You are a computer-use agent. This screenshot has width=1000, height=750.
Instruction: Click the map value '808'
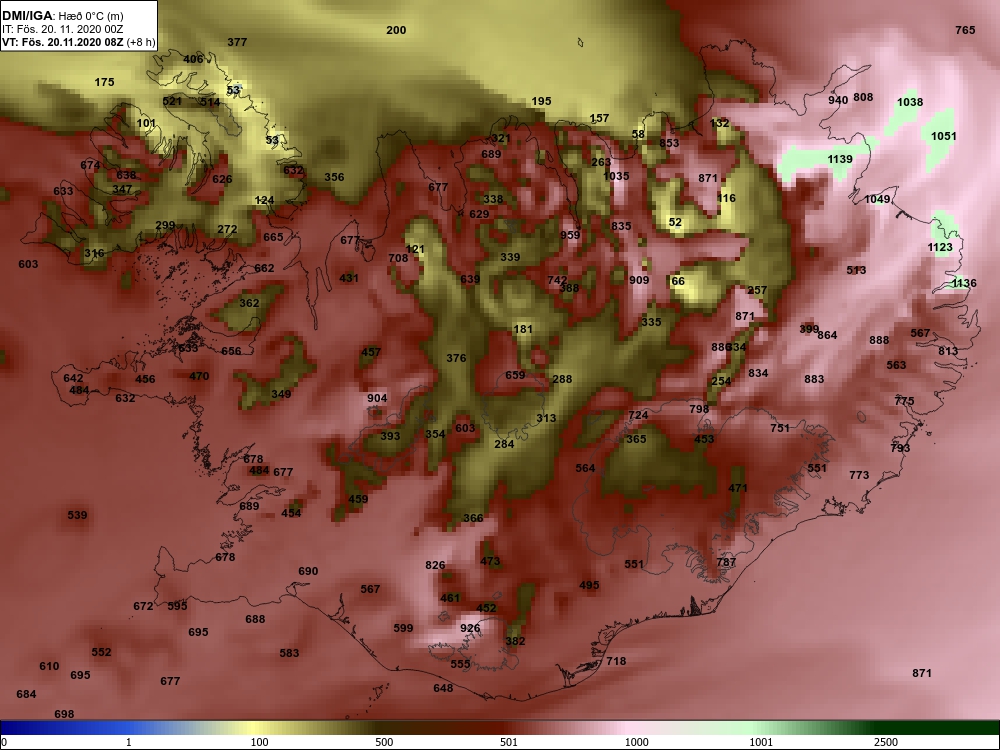coord(863,98)
